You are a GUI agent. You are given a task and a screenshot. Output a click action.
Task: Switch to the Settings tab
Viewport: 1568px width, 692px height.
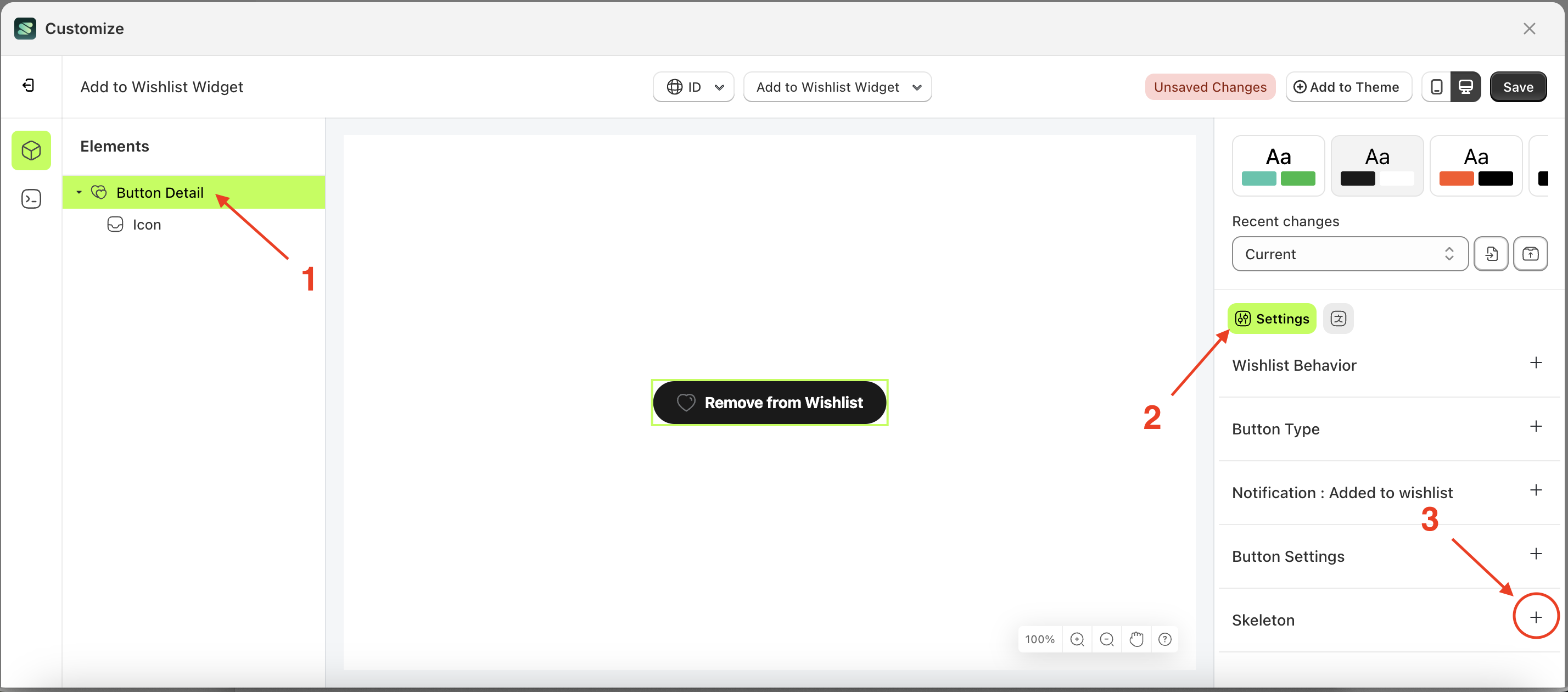click(x=1272, y=318)
